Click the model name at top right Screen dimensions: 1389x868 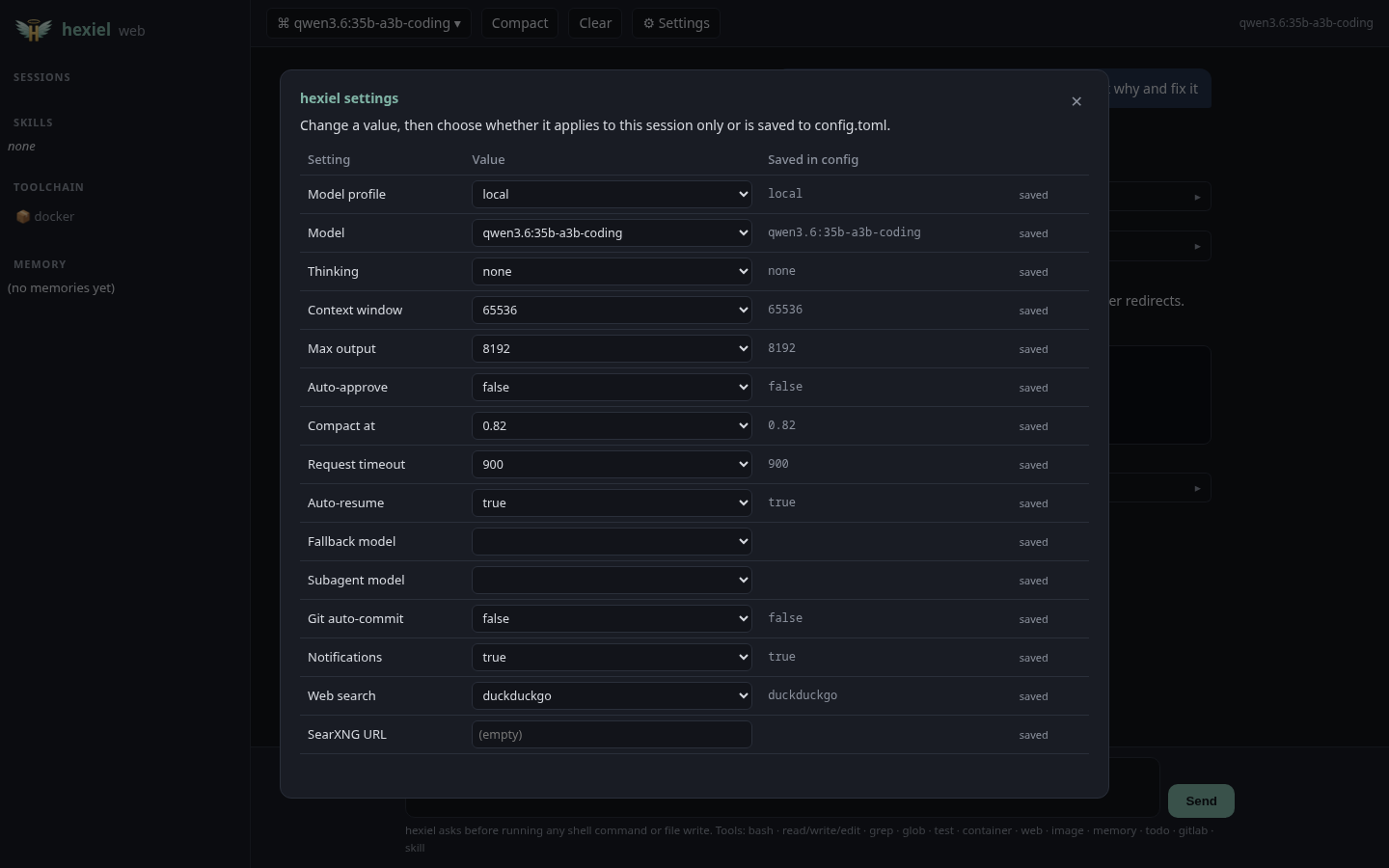pos(1306,23)
